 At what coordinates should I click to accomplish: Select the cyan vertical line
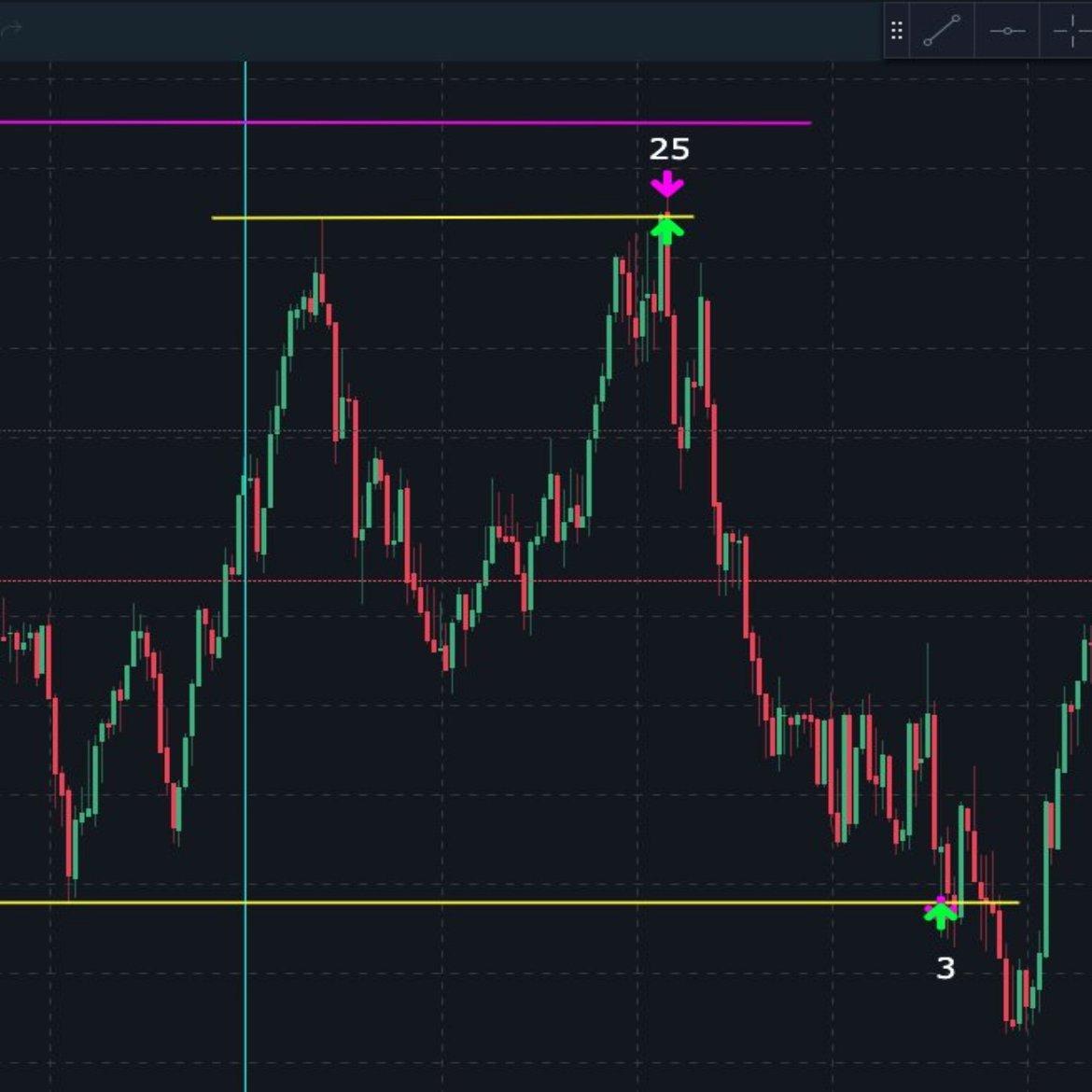pos(245,577)
